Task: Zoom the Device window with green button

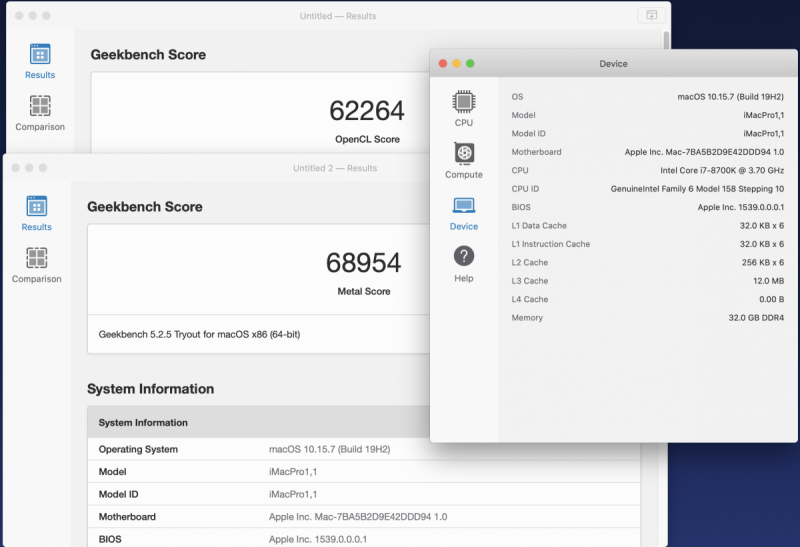Action: (x=470, y=64)
